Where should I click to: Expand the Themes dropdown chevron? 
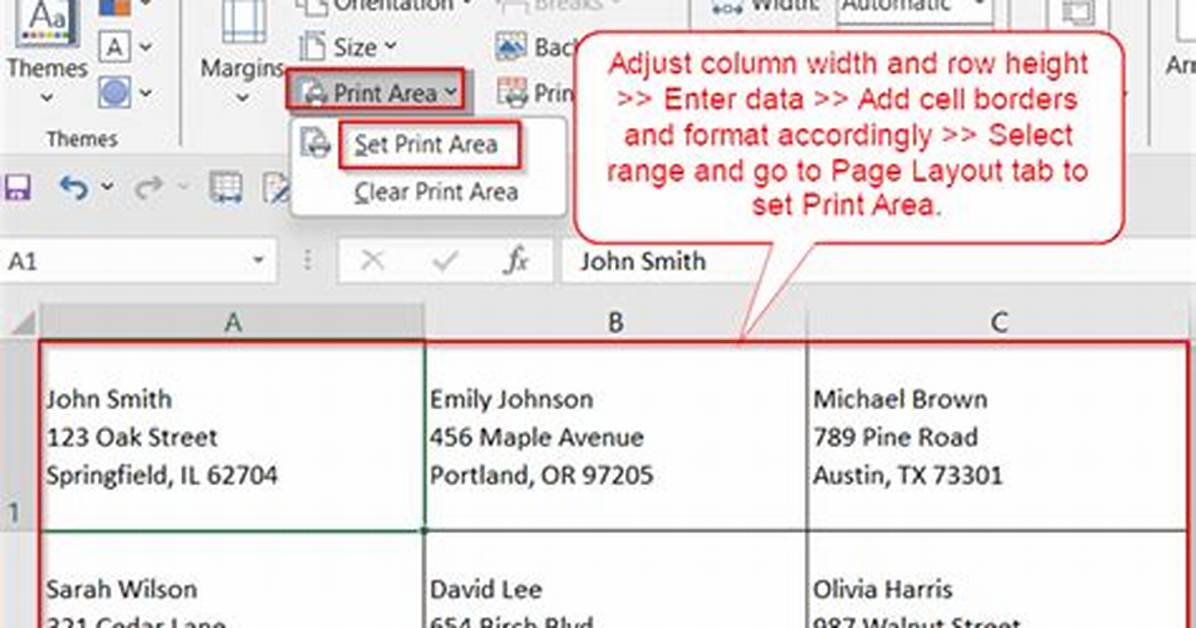click(47, 98)
